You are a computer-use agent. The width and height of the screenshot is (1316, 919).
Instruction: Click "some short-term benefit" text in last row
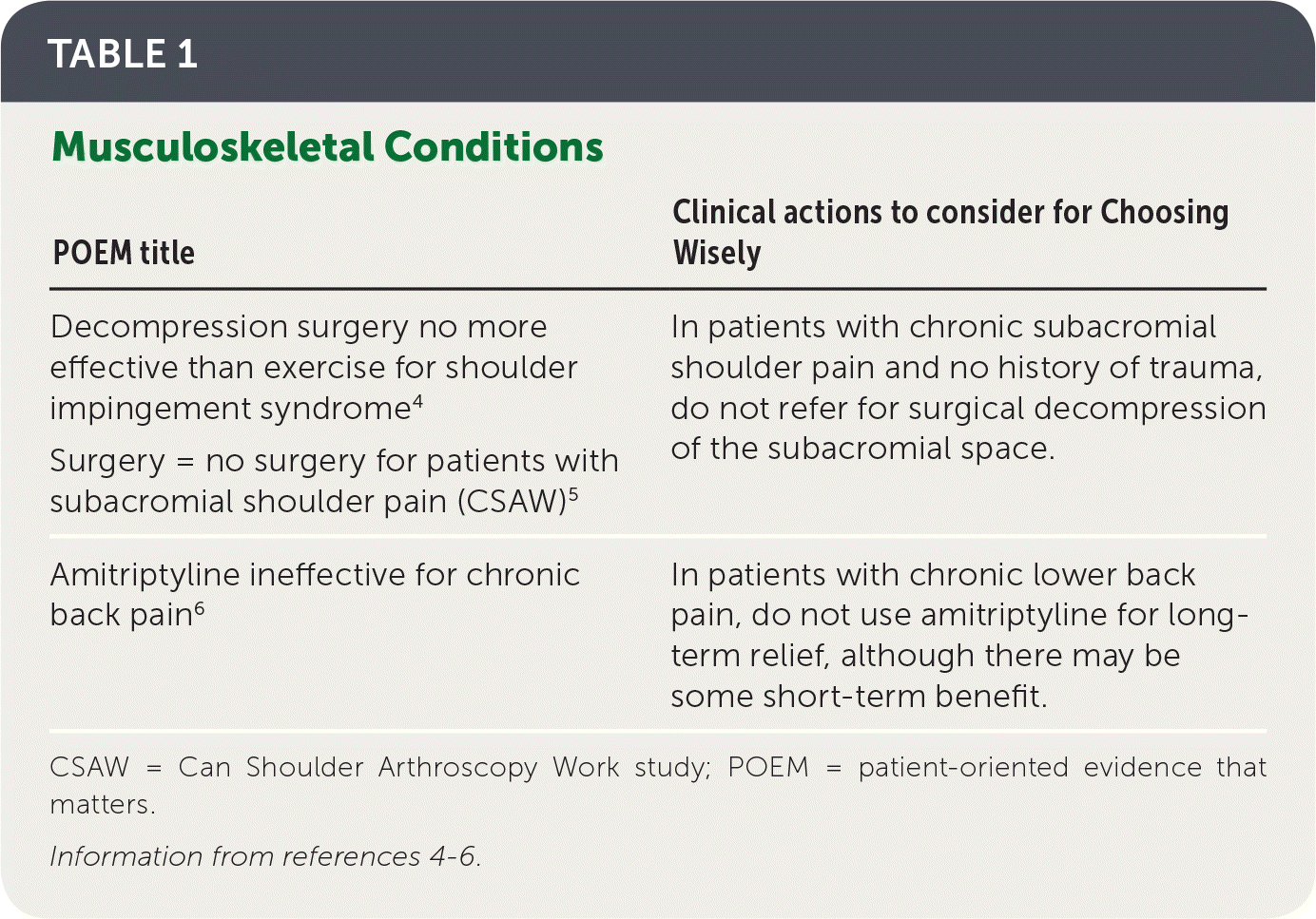(x=858, y=697)
